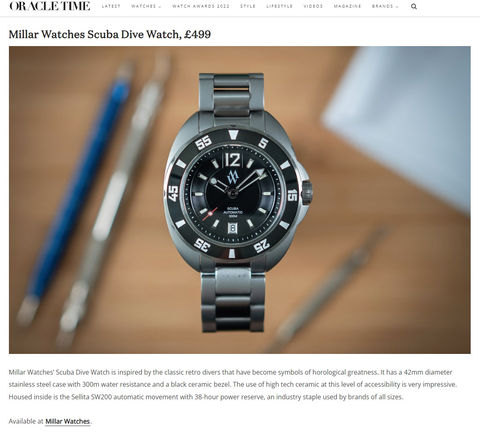Expand the Watches dropdown arrow
The image size is (480, 432).
click(160, 7)
